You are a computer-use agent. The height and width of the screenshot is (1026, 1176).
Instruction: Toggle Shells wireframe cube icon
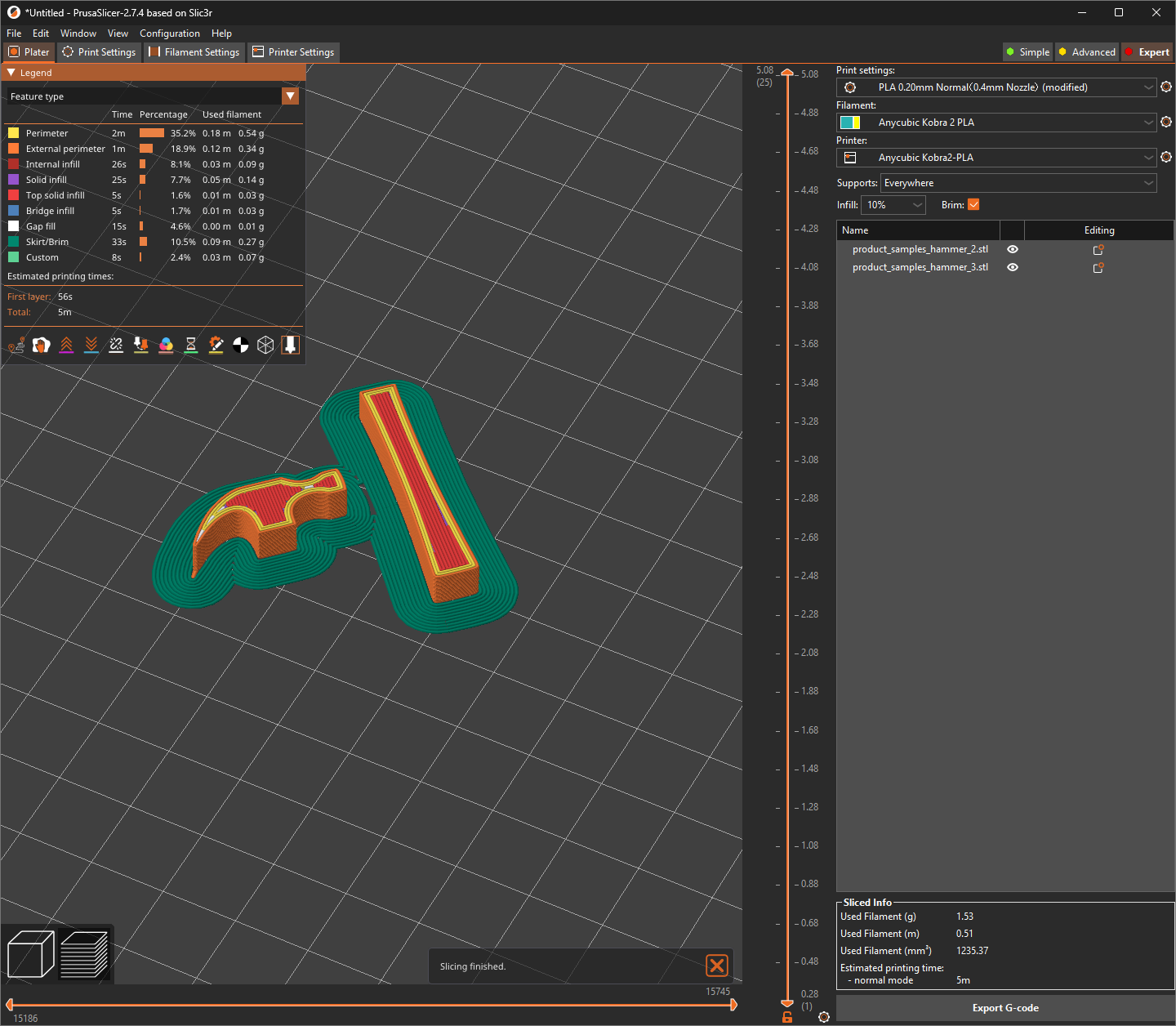[x=265, y=345]
